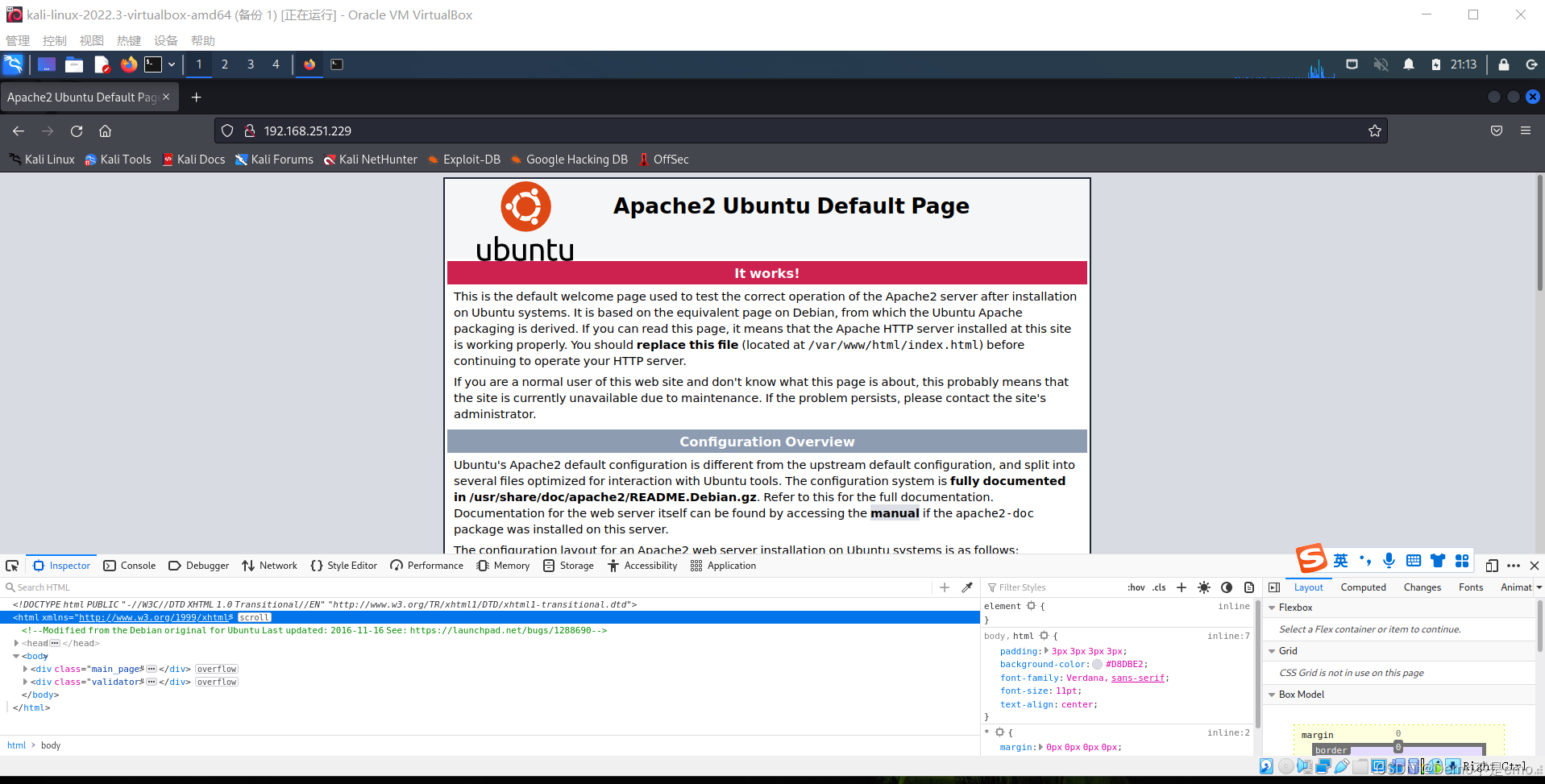Open Responsive Design Mode
1545x784 pixels.
(x=1492, y=566)
